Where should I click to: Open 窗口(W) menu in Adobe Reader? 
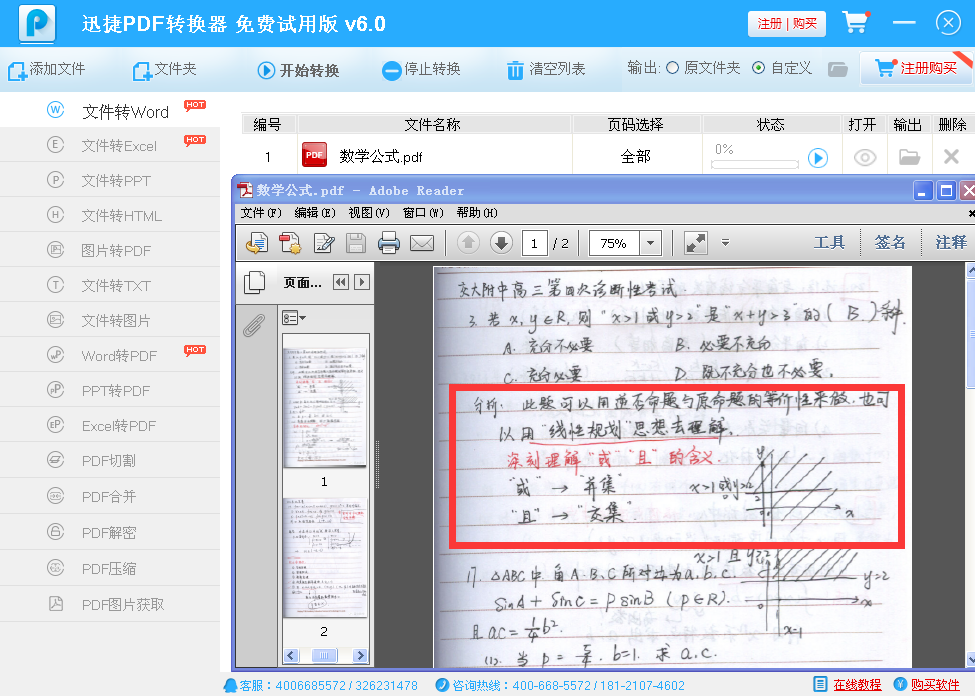pos(423,213)
